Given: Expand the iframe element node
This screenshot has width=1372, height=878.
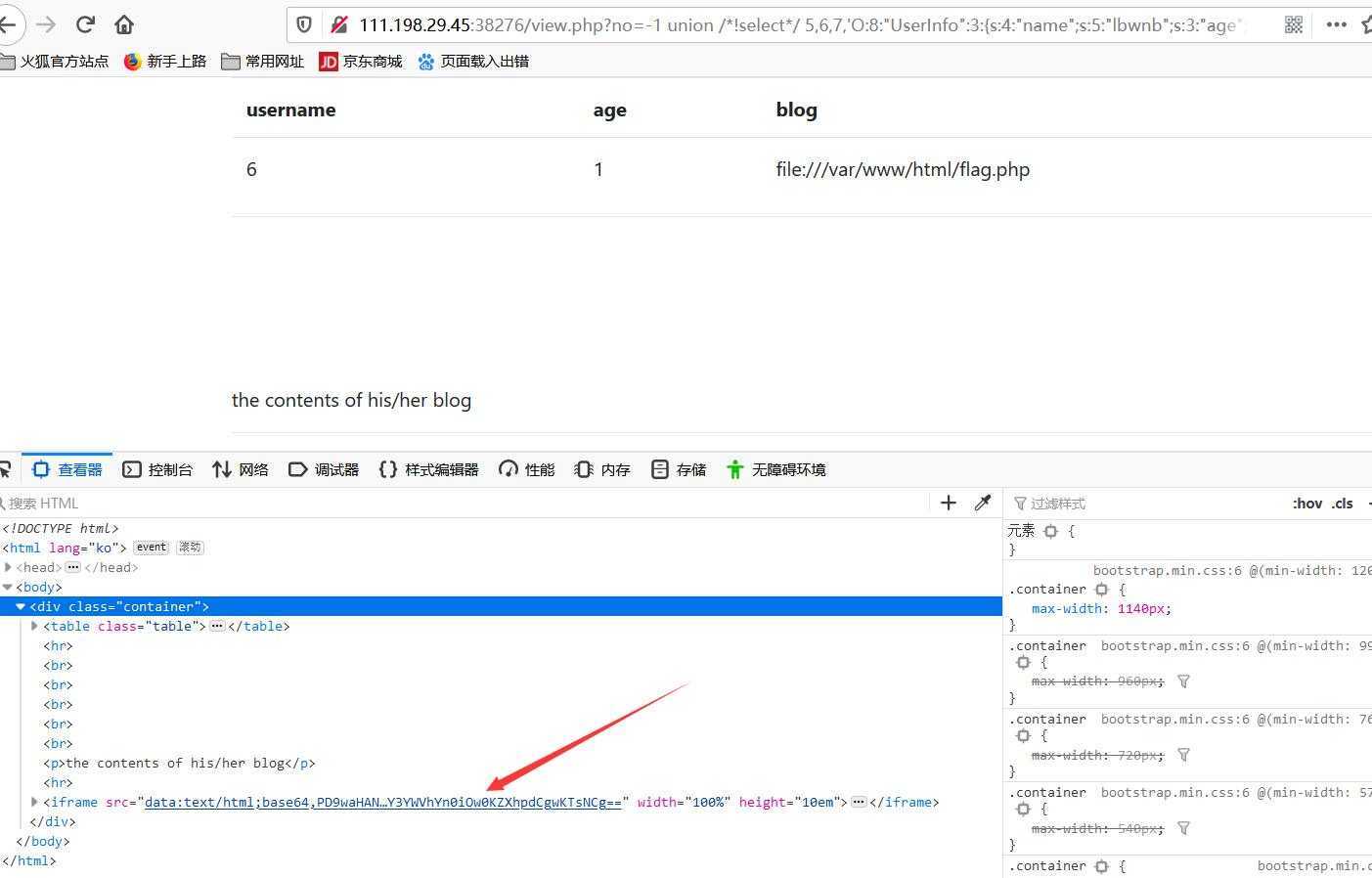Looking at the screenshot, I should click(x=34, y=802).
